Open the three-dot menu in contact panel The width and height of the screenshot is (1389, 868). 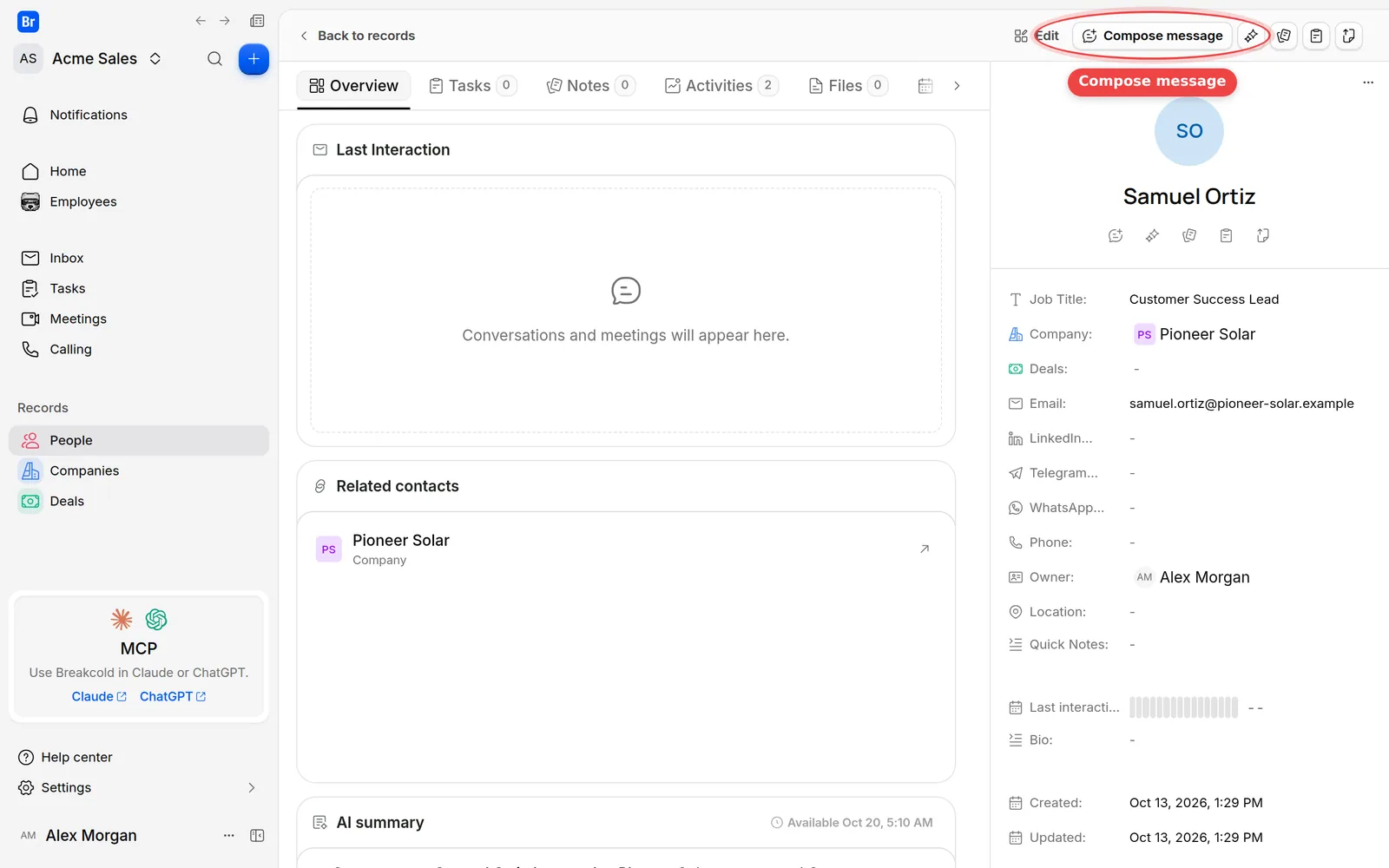(x=1368, y=82)
